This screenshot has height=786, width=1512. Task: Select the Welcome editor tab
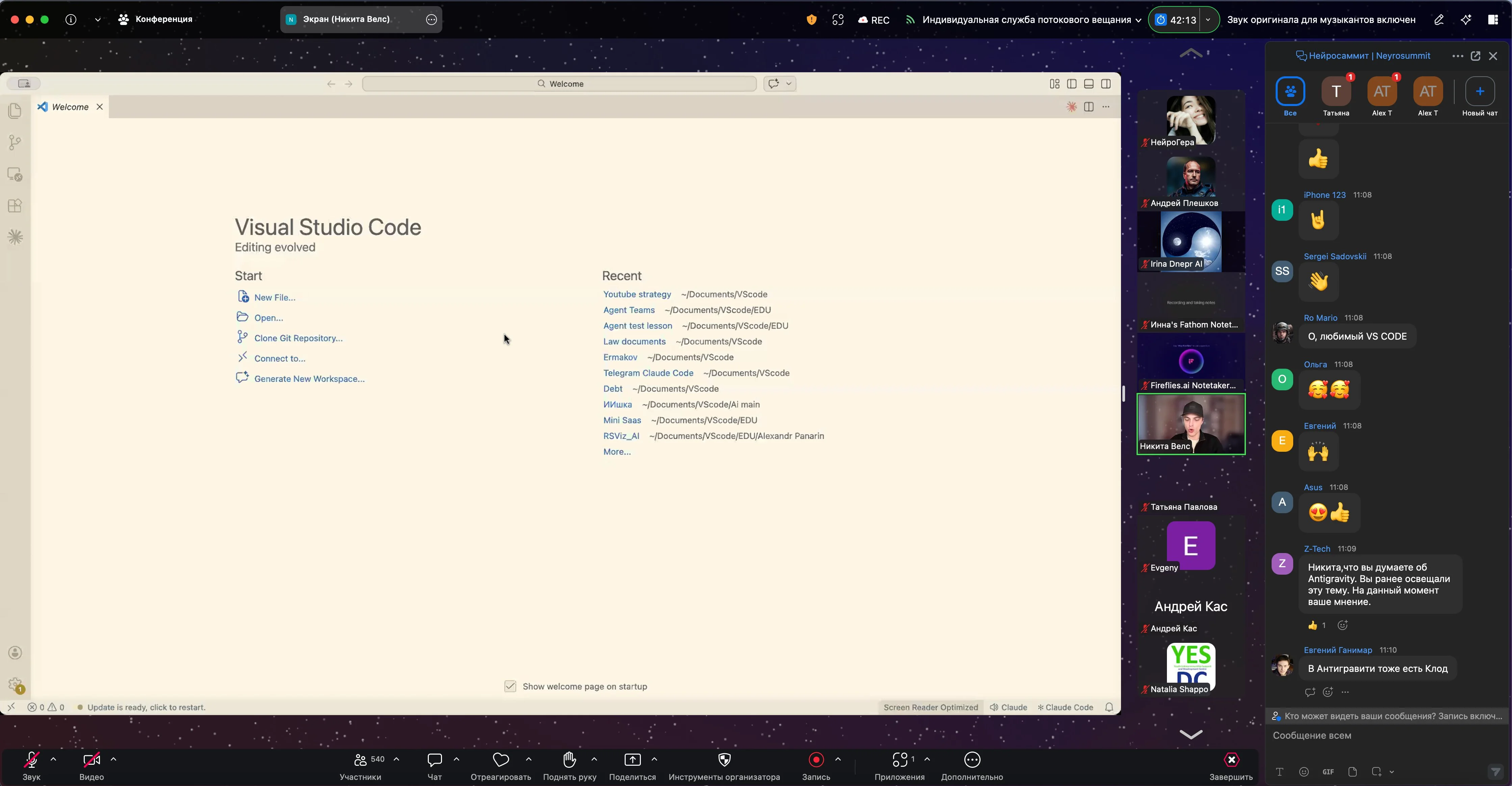[70, 107]
